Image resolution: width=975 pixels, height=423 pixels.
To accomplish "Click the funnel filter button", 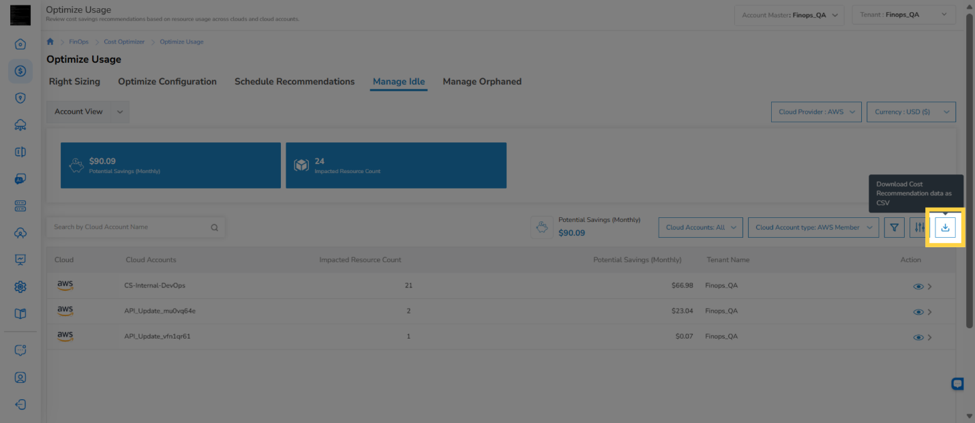I will [894, 228].
